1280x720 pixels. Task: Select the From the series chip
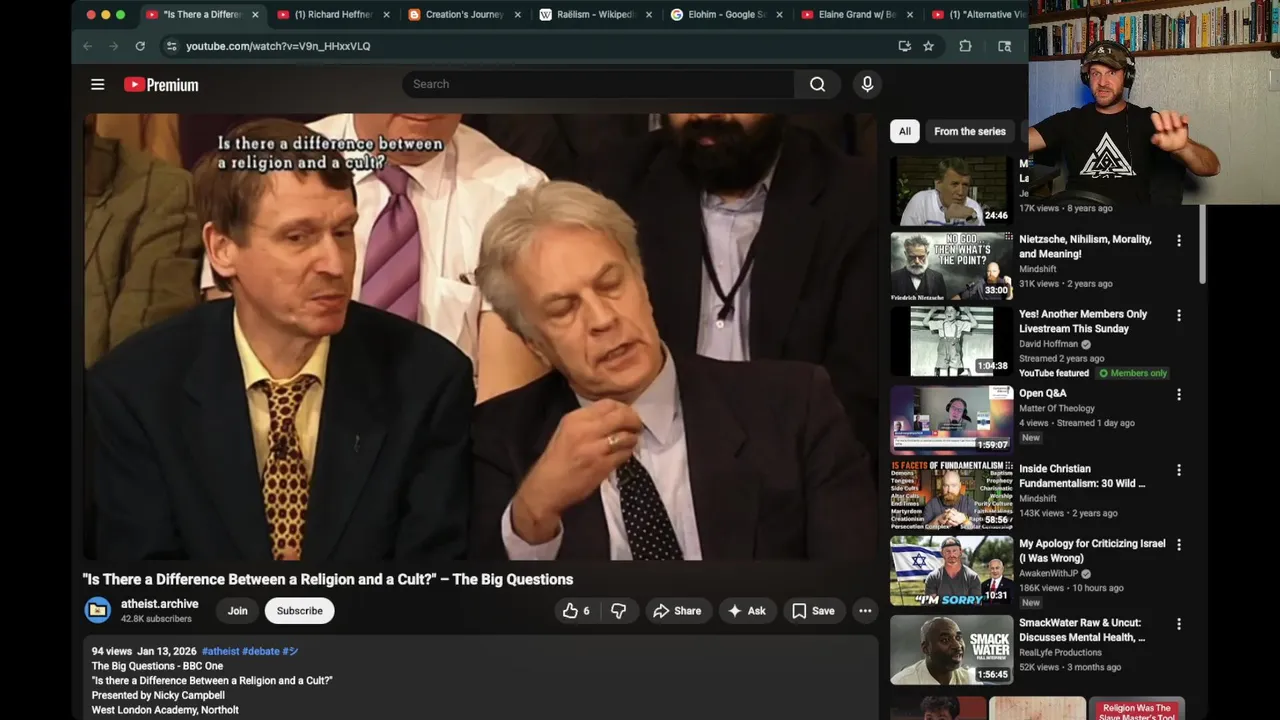click(970, 131)
